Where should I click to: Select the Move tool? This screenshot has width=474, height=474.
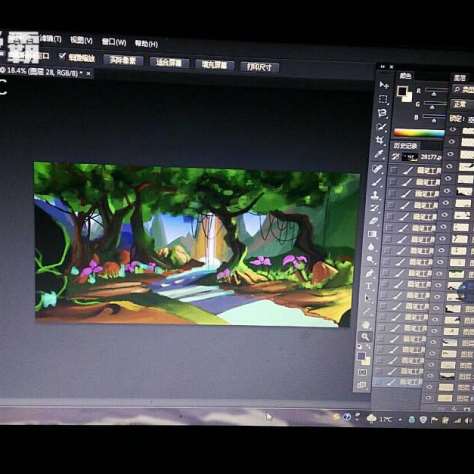(384, 85)
